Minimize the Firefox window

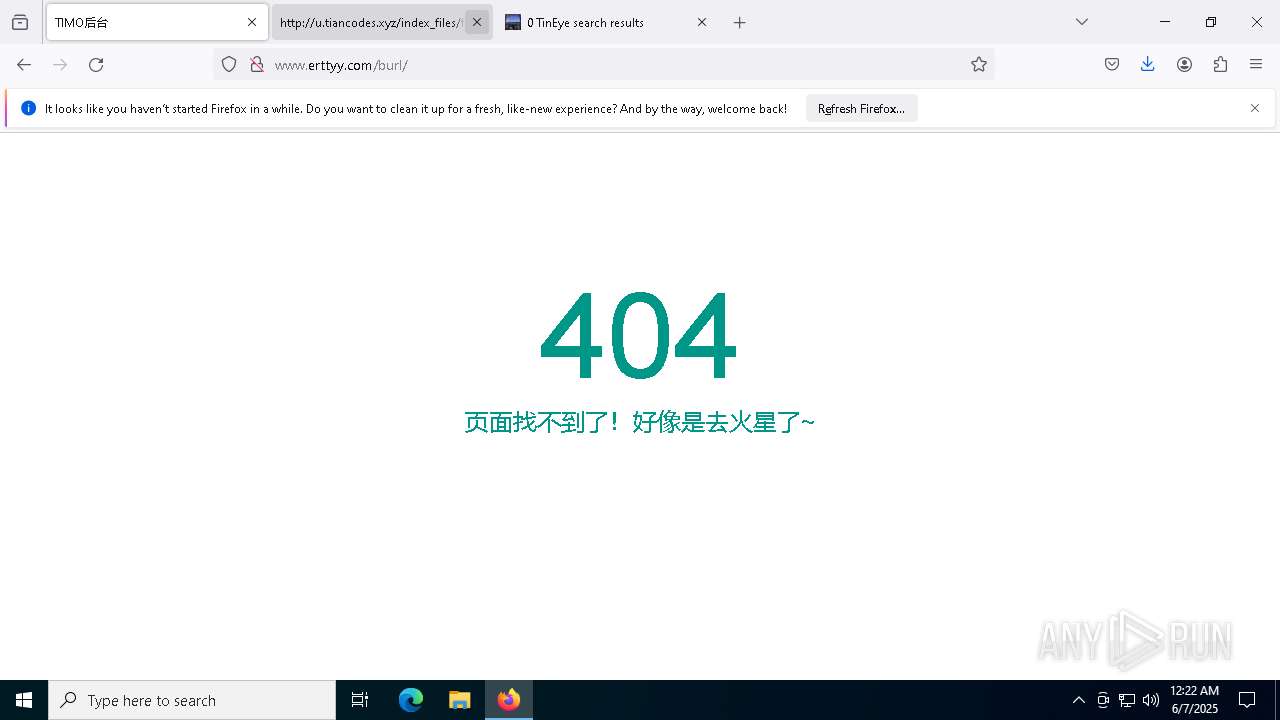click(1165, 22)
